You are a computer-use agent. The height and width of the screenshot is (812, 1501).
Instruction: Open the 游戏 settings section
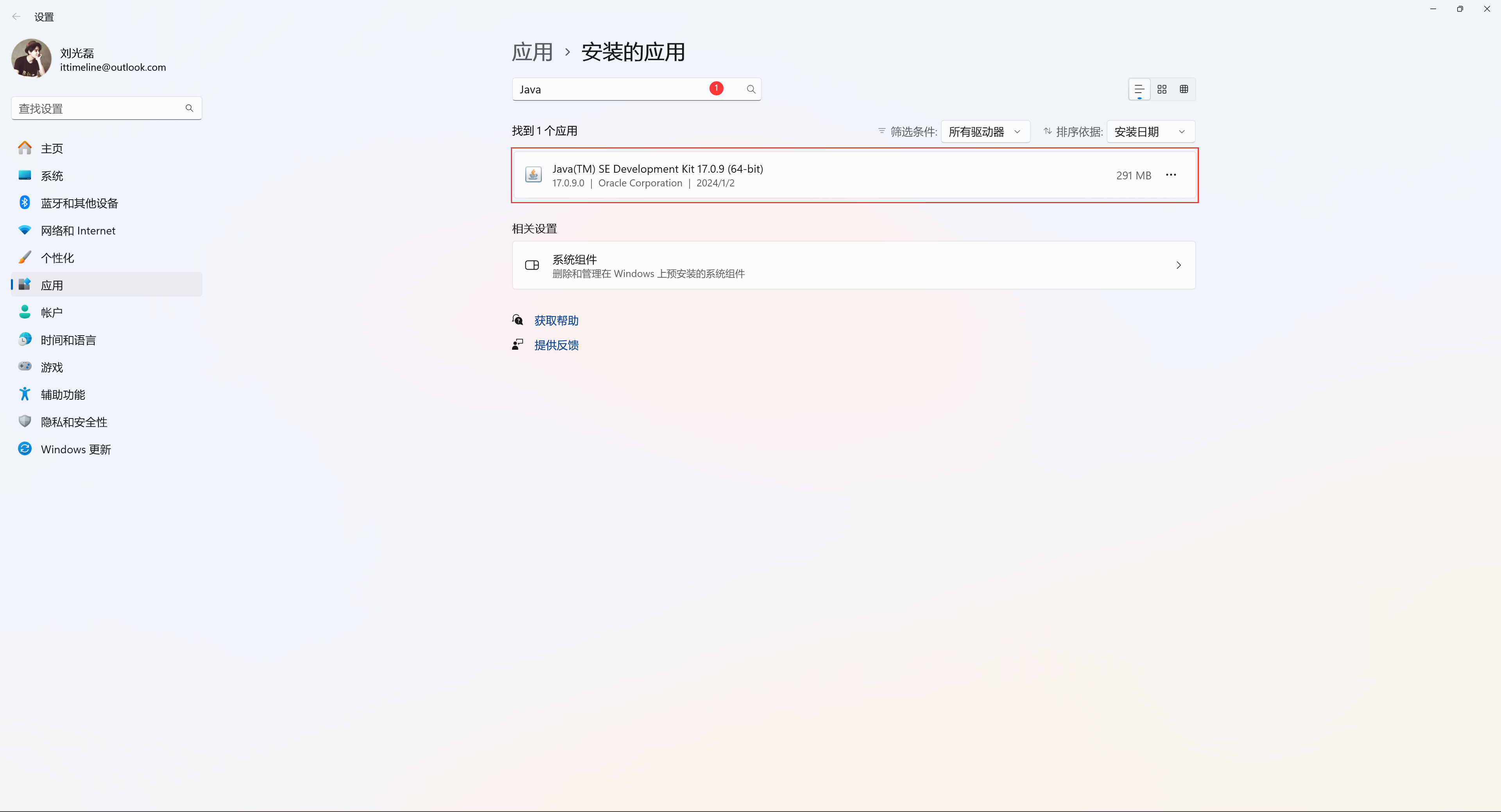[107, 367]
